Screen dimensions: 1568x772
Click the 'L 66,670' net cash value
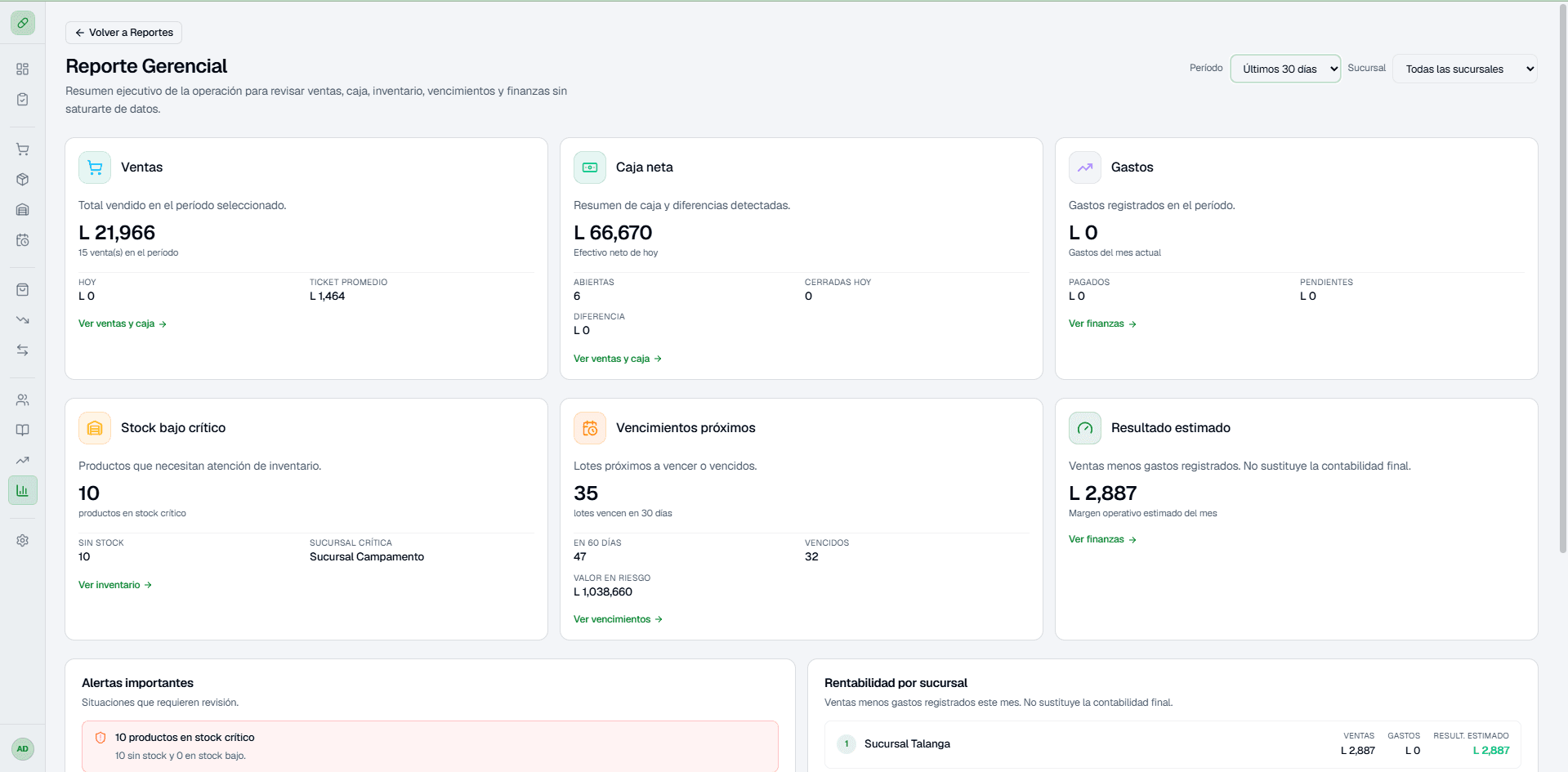pyautogui.click(x=613, y=233)
